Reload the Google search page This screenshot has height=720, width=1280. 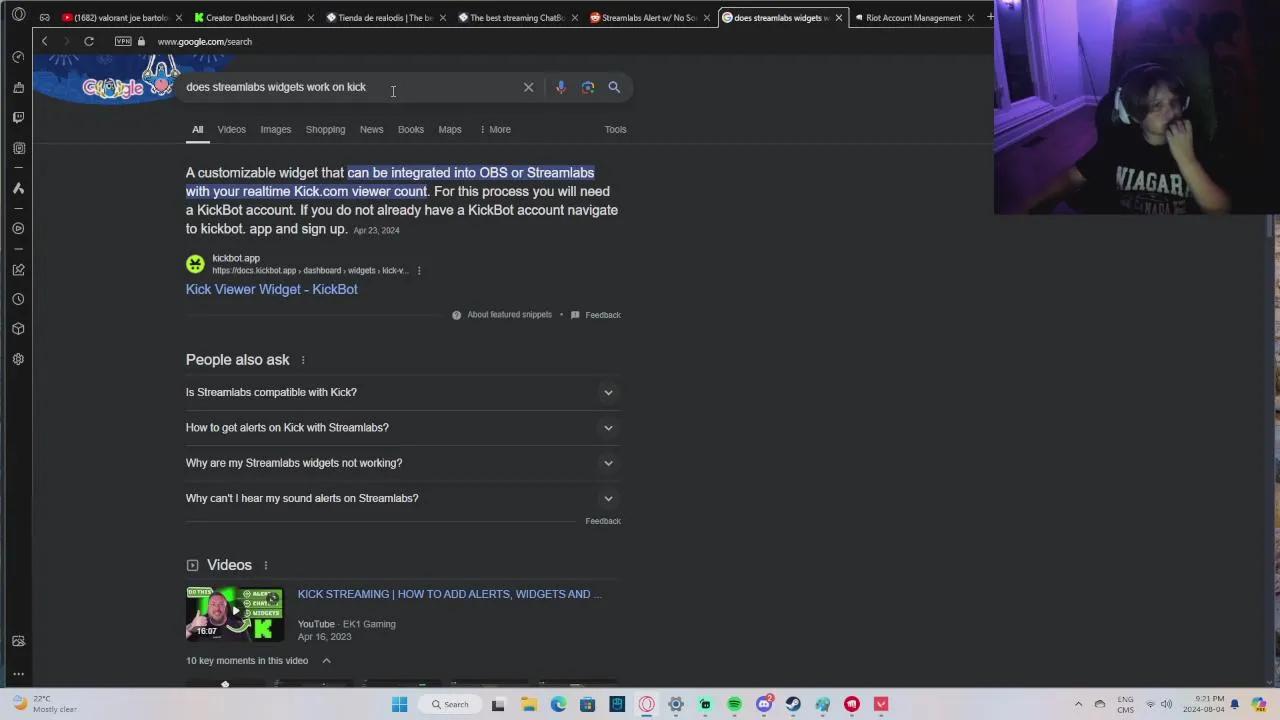(89, 41)
